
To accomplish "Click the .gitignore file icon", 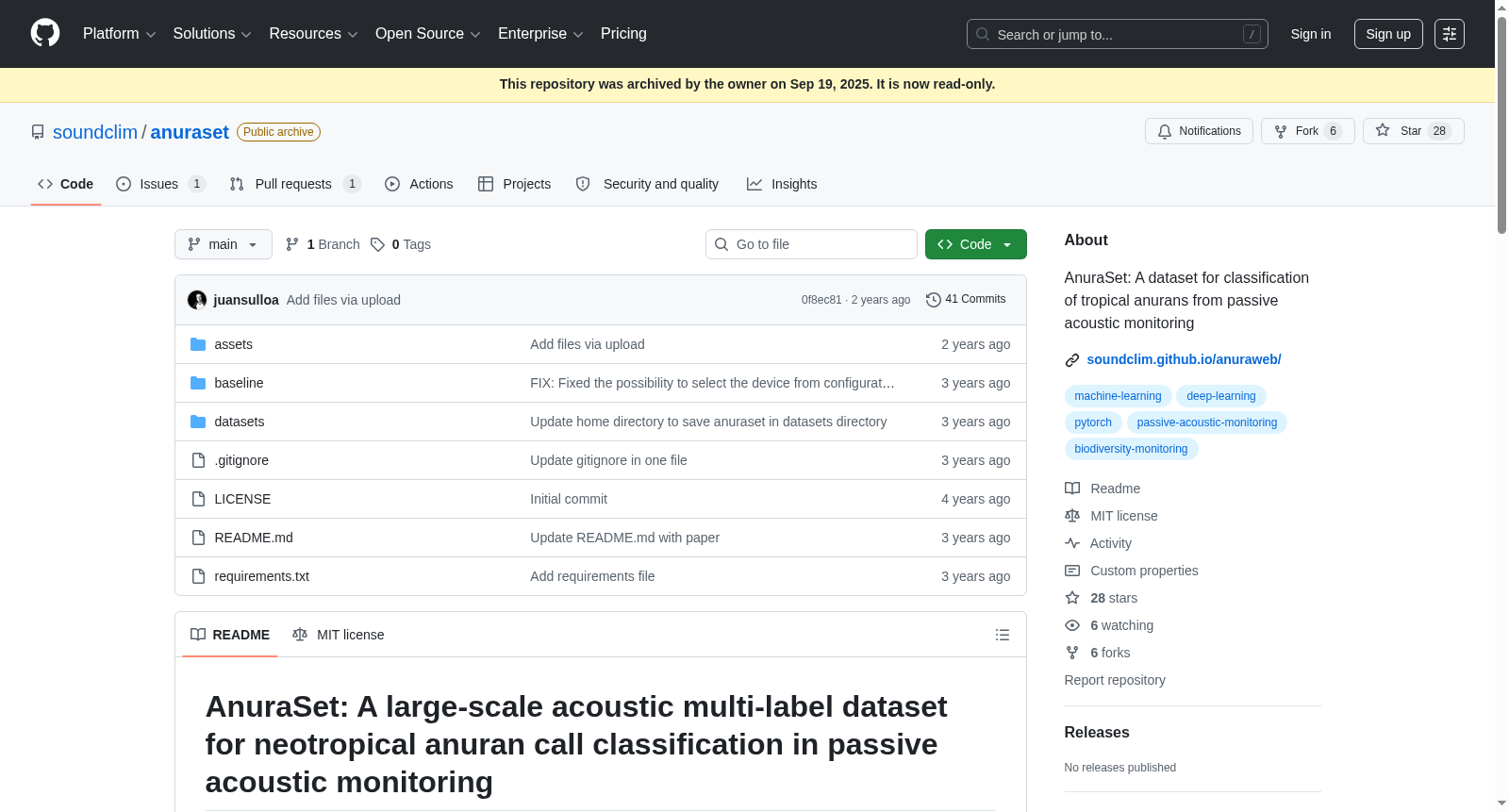I will click(198, 460).
